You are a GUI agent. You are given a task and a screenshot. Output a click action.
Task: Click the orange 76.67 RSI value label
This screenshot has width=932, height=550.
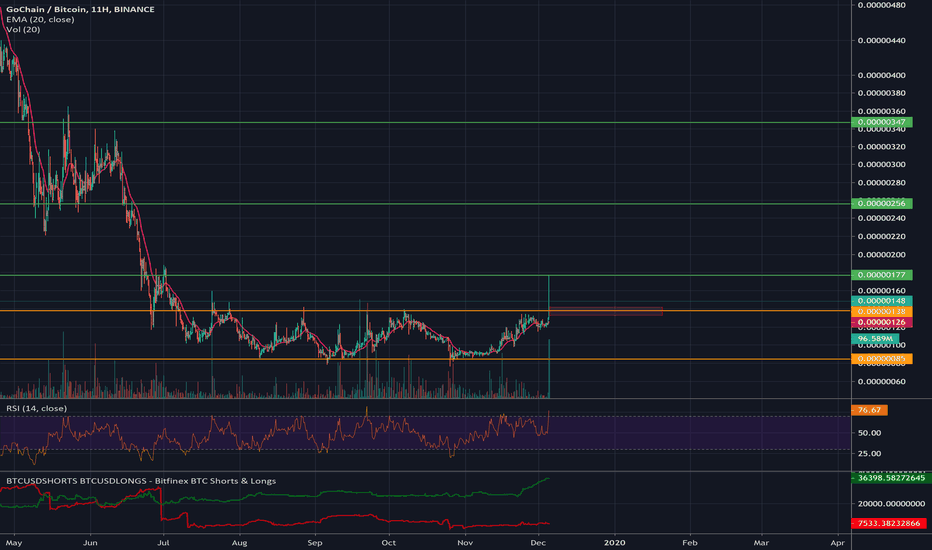pyautogui.click(x=870, y=410)
